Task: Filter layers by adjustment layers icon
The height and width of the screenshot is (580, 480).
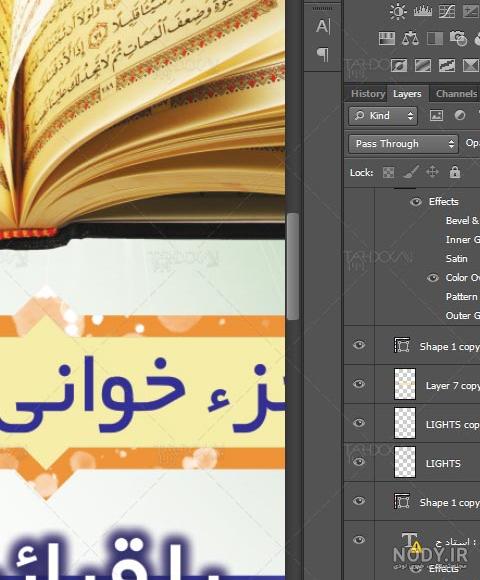Action: point(460,115)
